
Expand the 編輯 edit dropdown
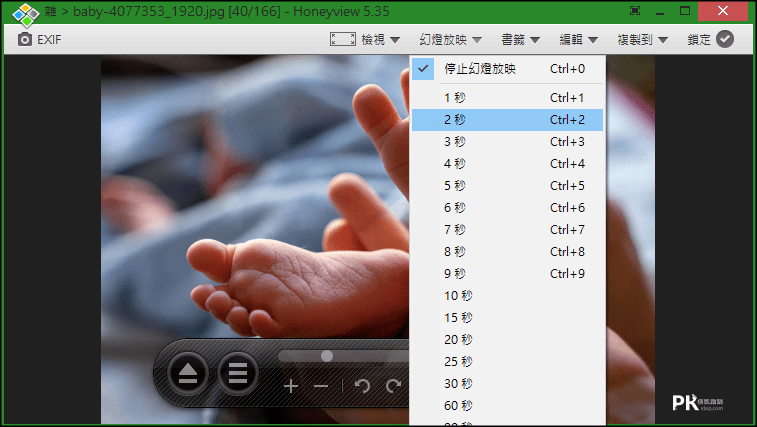578,40
